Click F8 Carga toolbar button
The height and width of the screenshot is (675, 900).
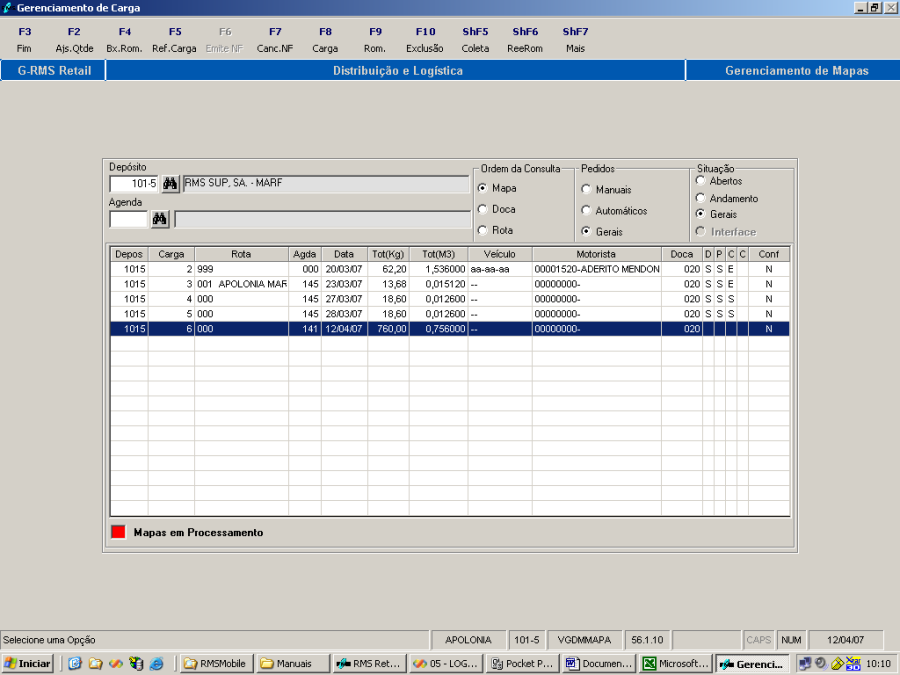click(x=325, y=40)
